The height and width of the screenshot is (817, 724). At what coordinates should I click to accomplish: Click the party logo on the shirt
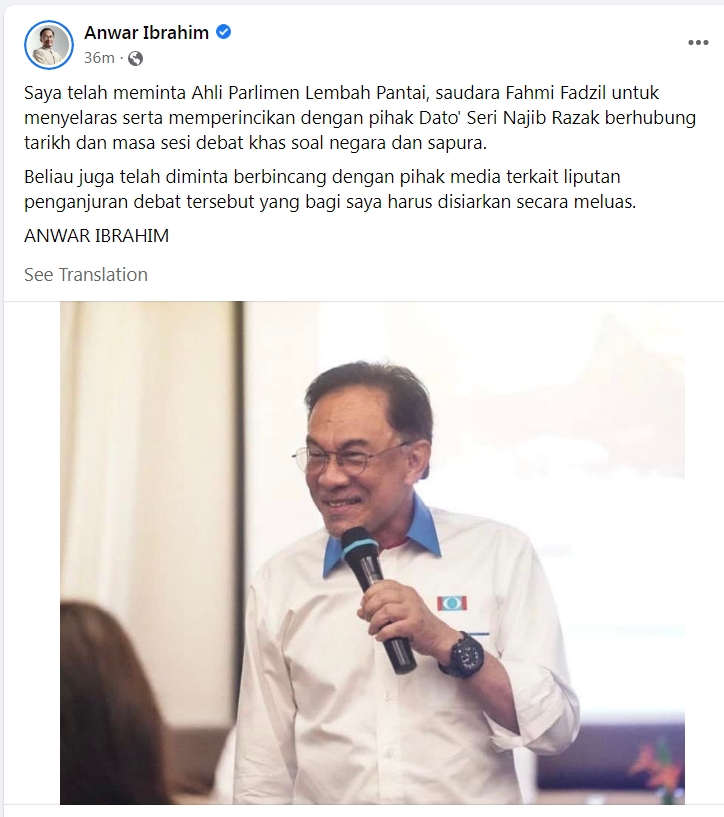pyautogui.click(x=452, y=603)
